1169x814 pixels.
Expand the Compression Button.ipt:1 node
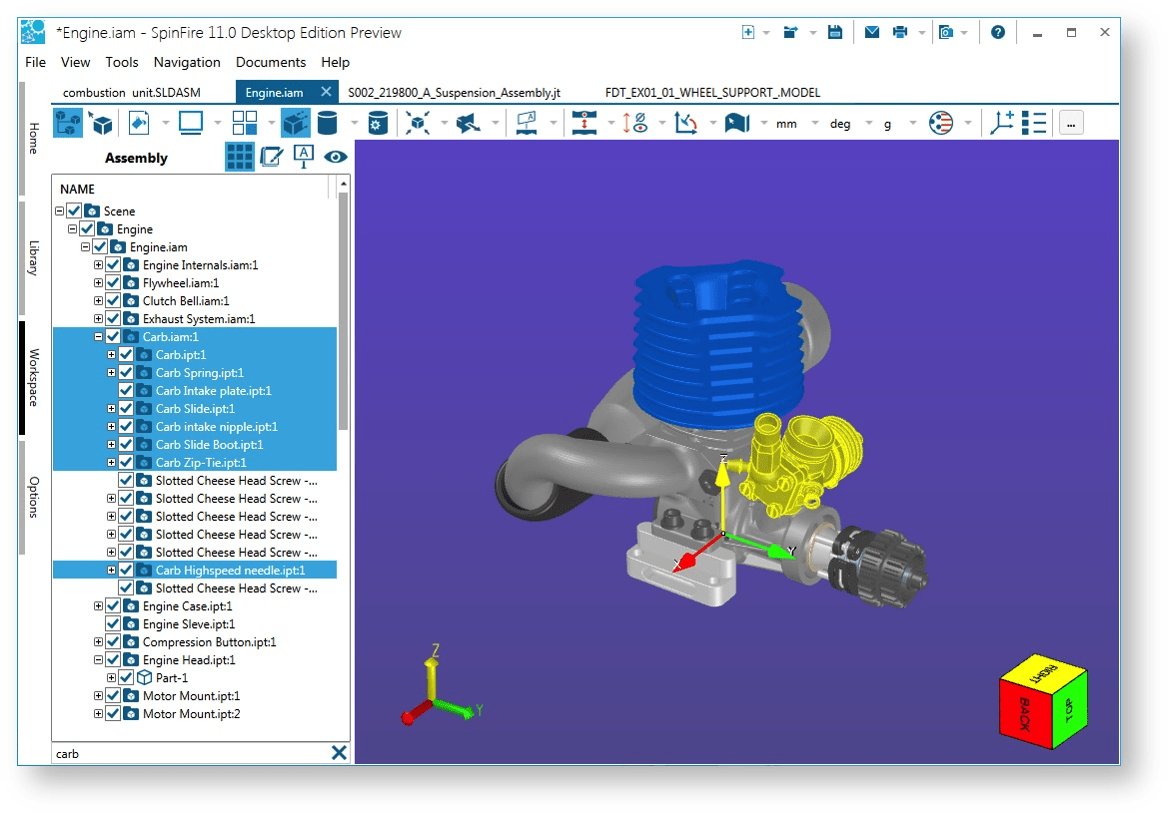pyautogui.click(x=98, y=642)
